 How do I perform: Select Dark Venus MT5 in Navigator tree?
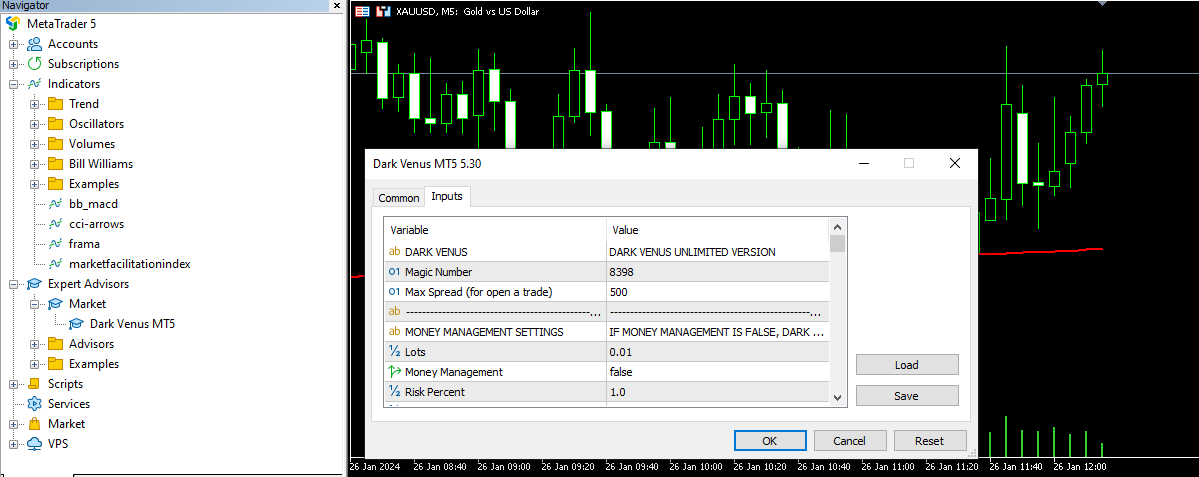(x=132, y=323)
